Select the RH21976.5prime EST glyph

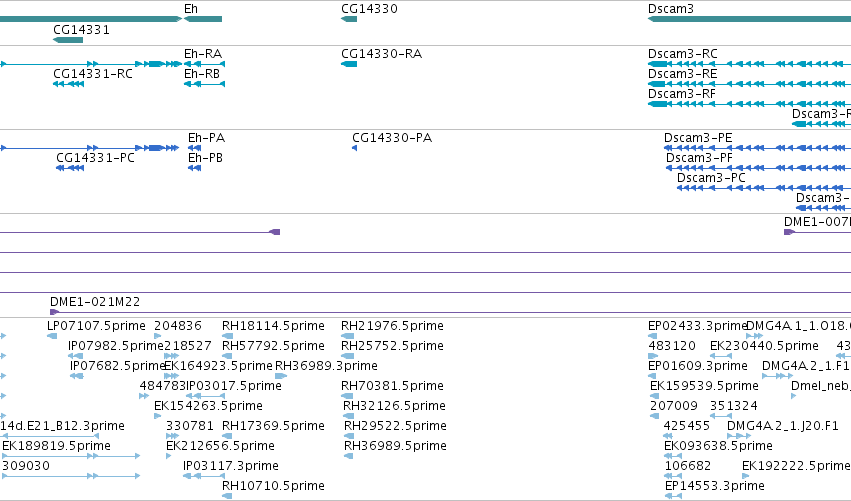point(347,336)
